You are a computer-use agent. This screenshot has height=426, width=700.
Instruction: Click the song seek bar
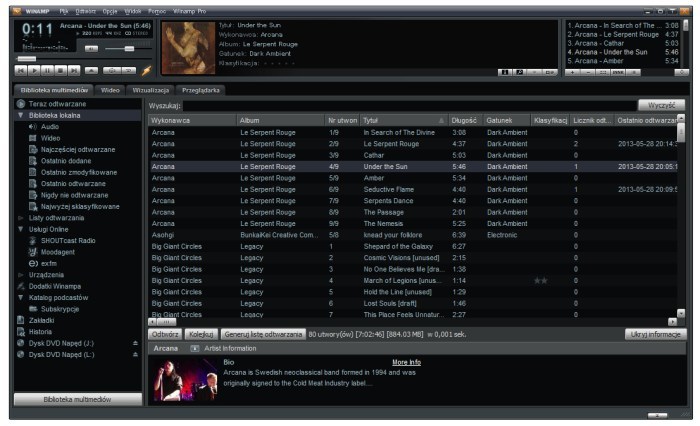(83, 58)
